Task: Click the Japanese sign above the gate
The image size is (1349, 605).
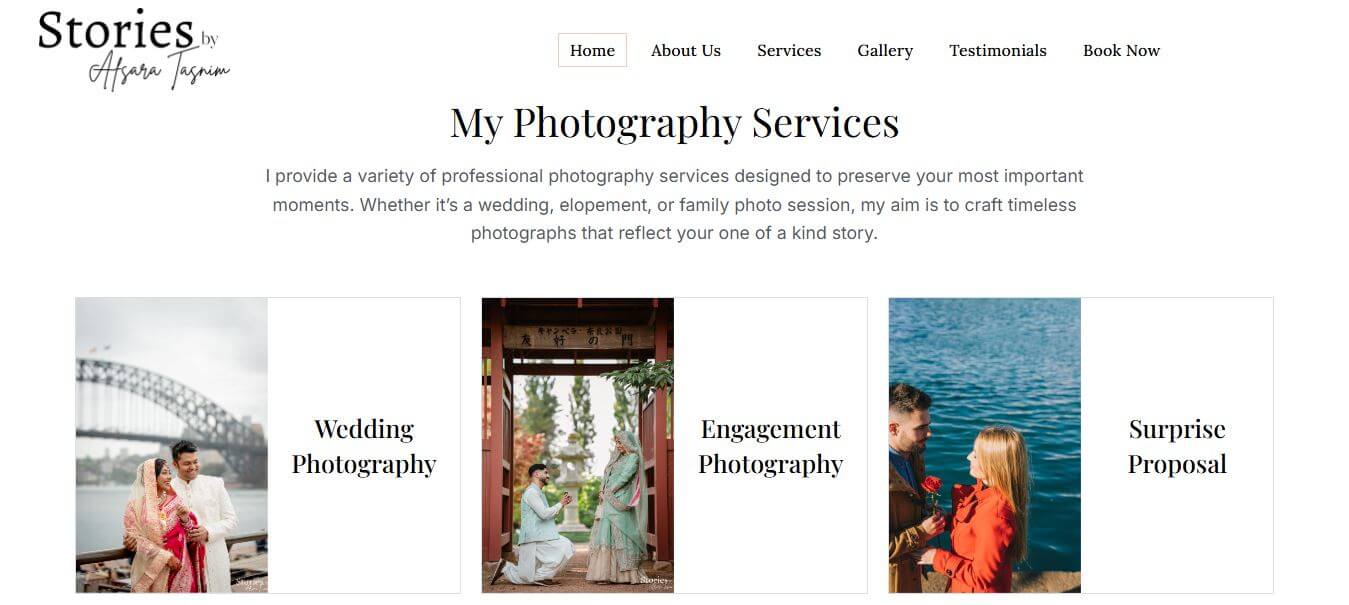Action: tap(577, 337)
